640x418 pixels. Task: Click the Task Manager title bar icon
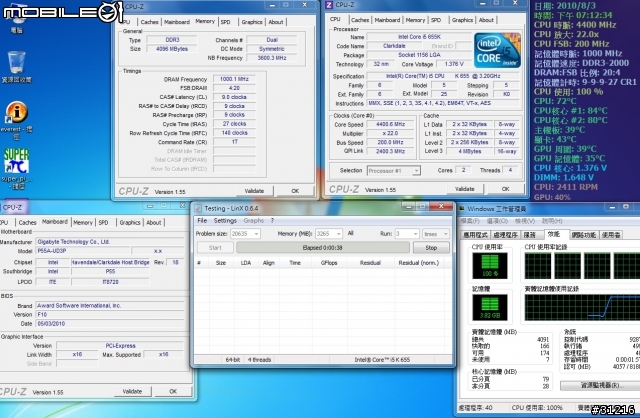(x=462, y=209)
